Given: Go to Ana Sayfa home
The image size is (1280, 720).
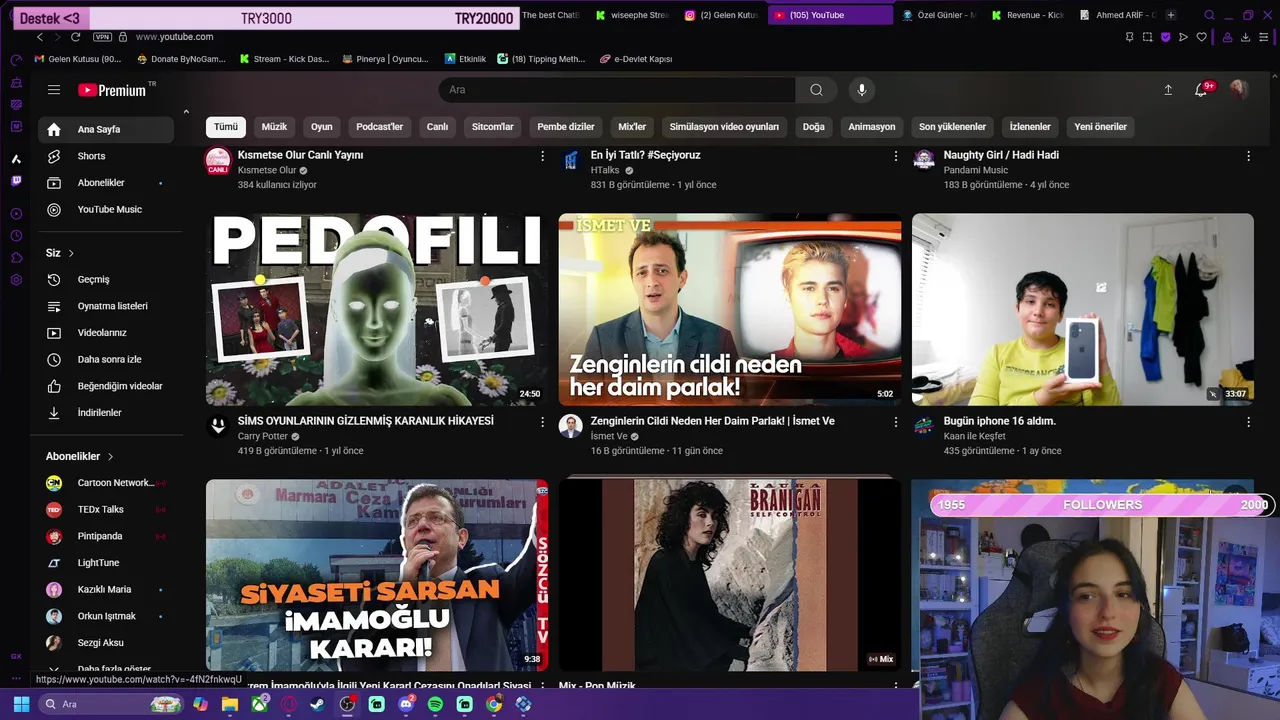Looking at the screenshot, I should (106, 129).
